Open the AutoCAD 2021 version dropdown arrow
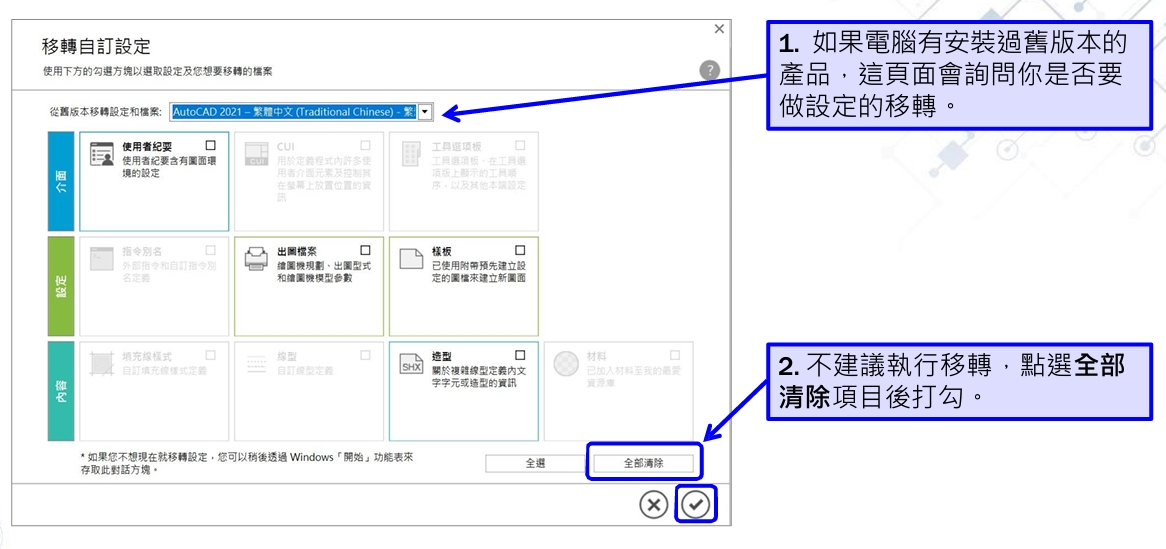Screen dimensions: 1166x549 425,112
